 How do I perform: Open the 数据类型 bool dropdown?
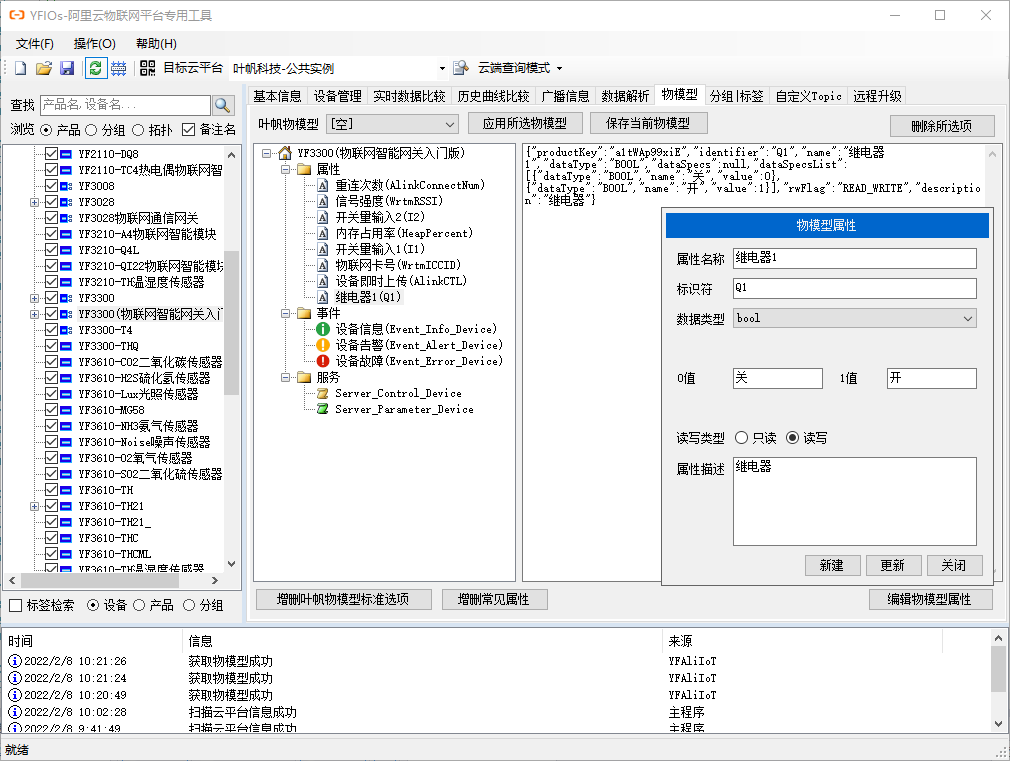coord(854,318)
